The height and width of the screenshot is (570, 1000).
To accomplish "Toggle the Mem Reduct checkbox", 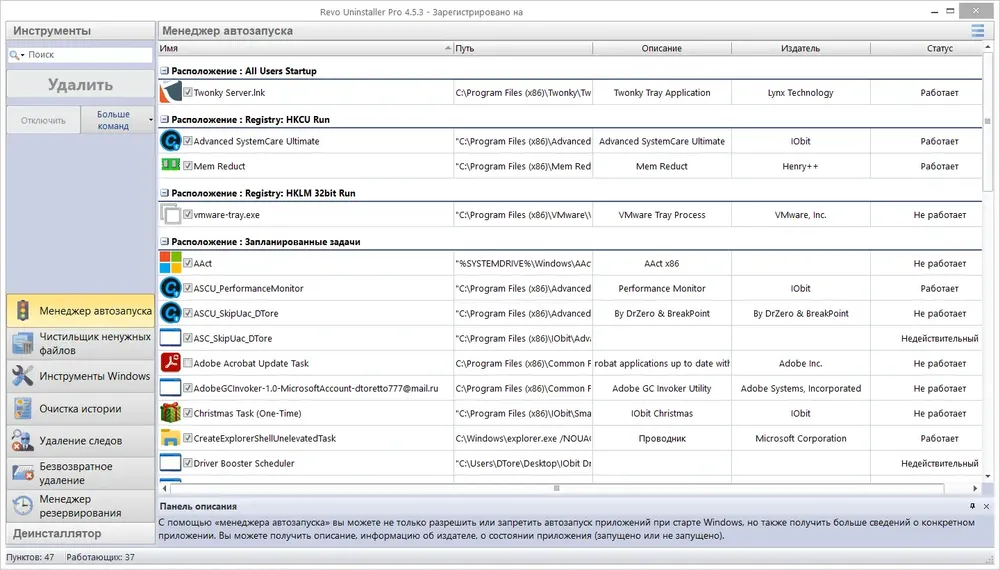I will click(188, 166).
